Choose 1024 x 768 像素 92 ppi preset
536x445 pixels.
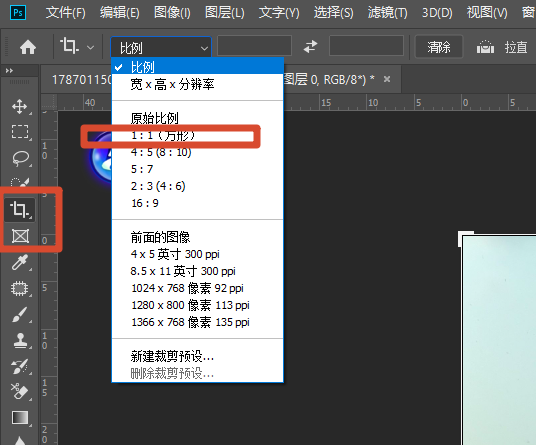pos(198,288)
